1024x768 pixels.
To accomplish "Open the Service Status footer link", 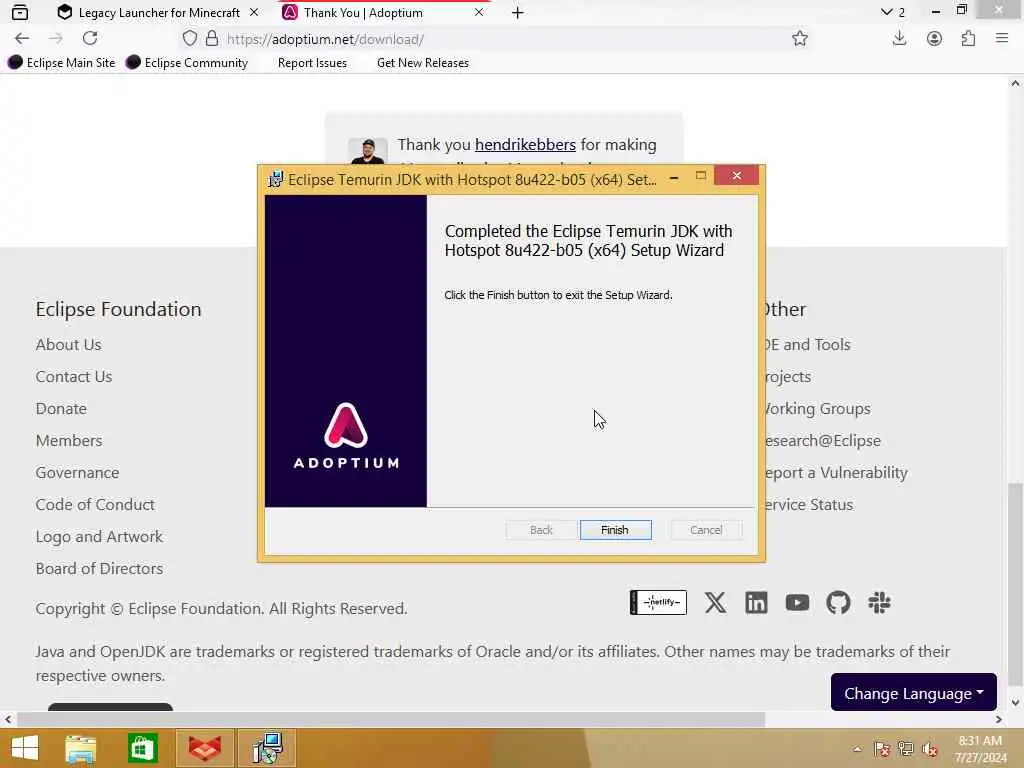I will [810, 504].
